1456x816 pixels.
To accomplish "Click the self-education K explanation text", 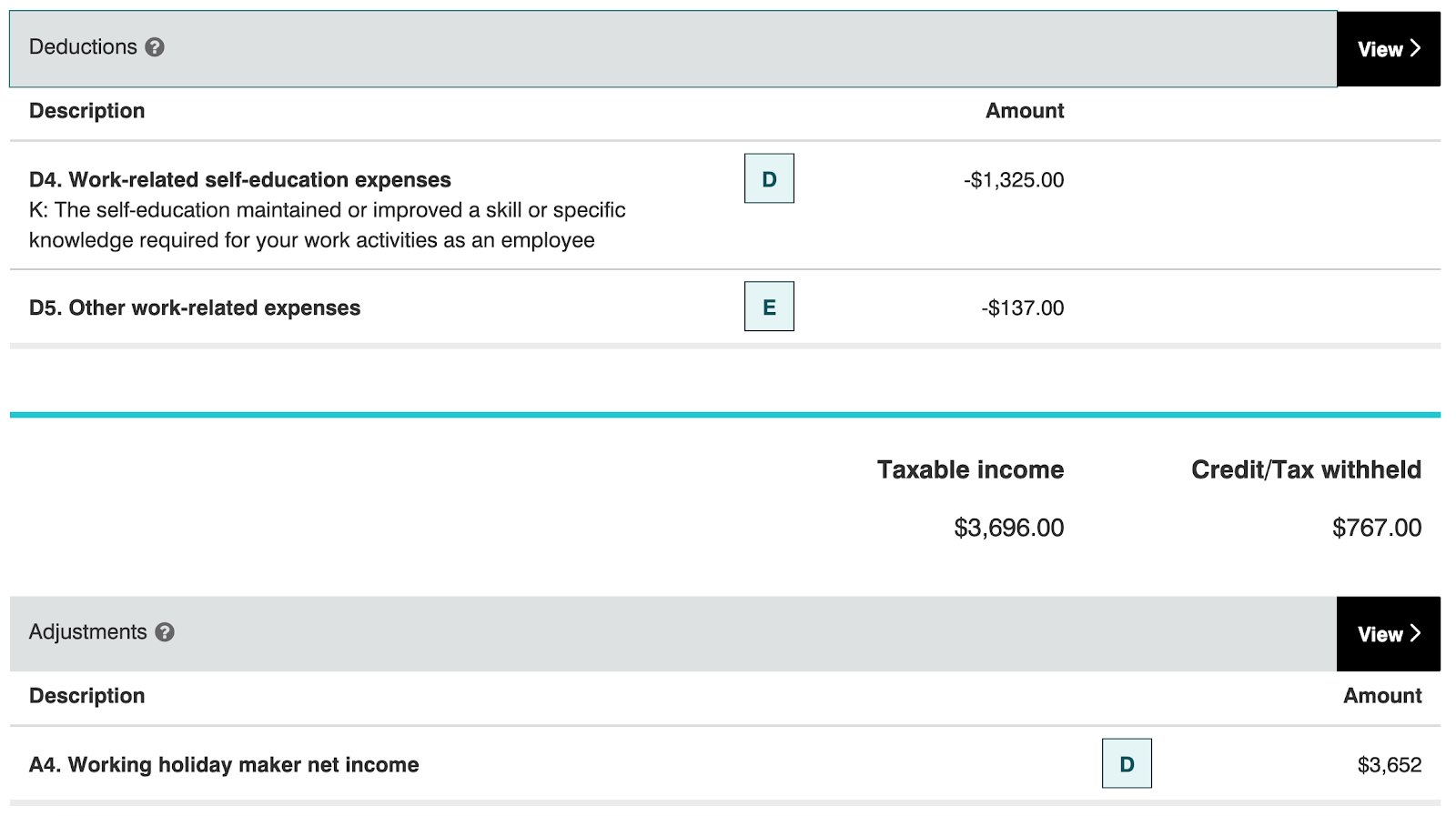I will coord(327,225).
